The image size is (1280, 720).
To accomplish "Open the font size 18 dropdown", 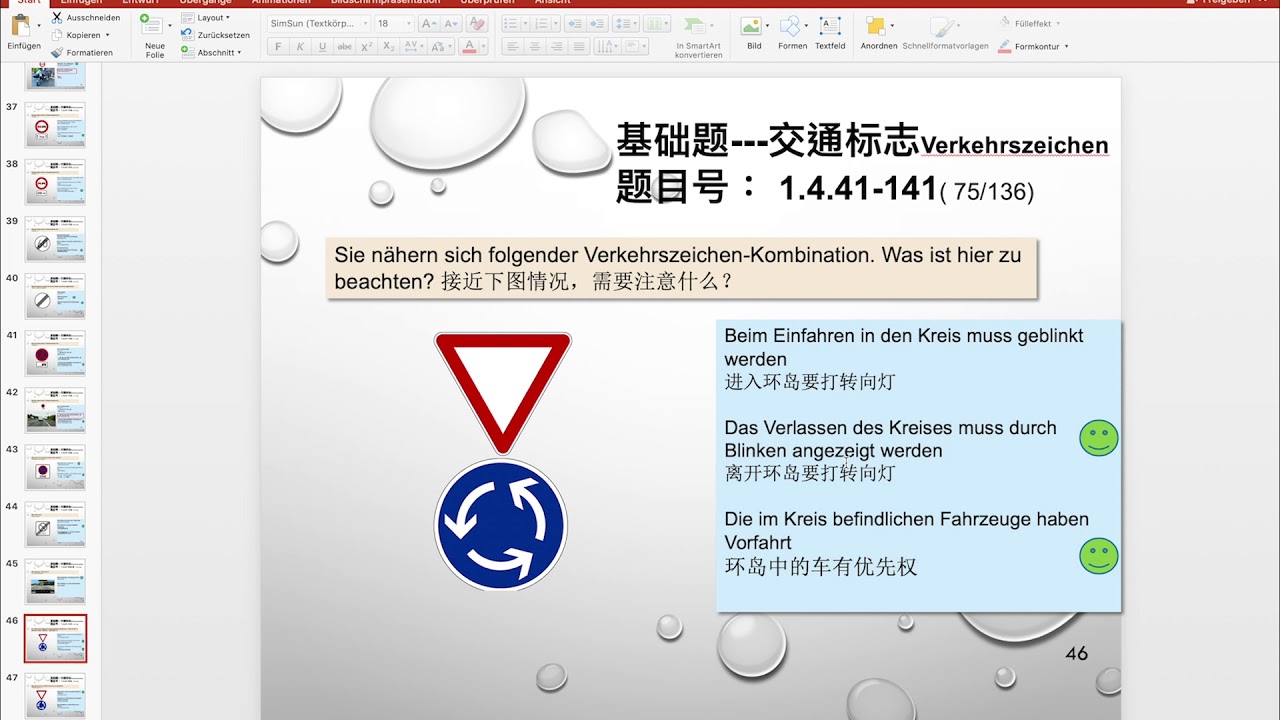I will click(x=409, y=23).
